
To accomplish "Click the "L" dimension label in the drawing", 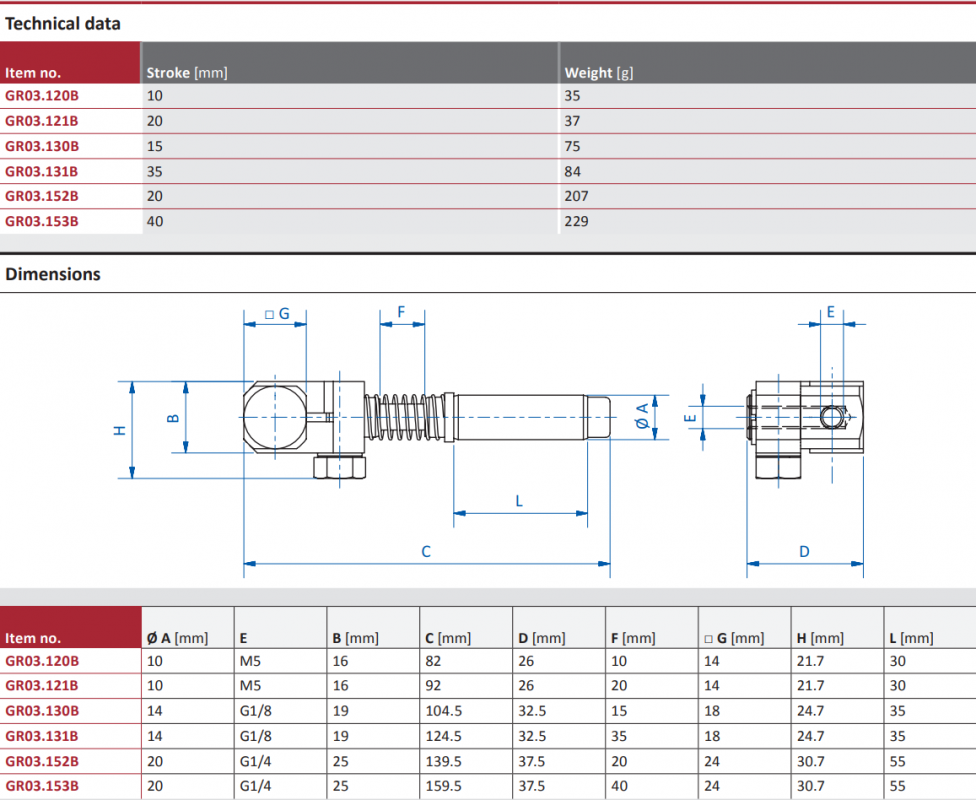I will pos(519,501).
